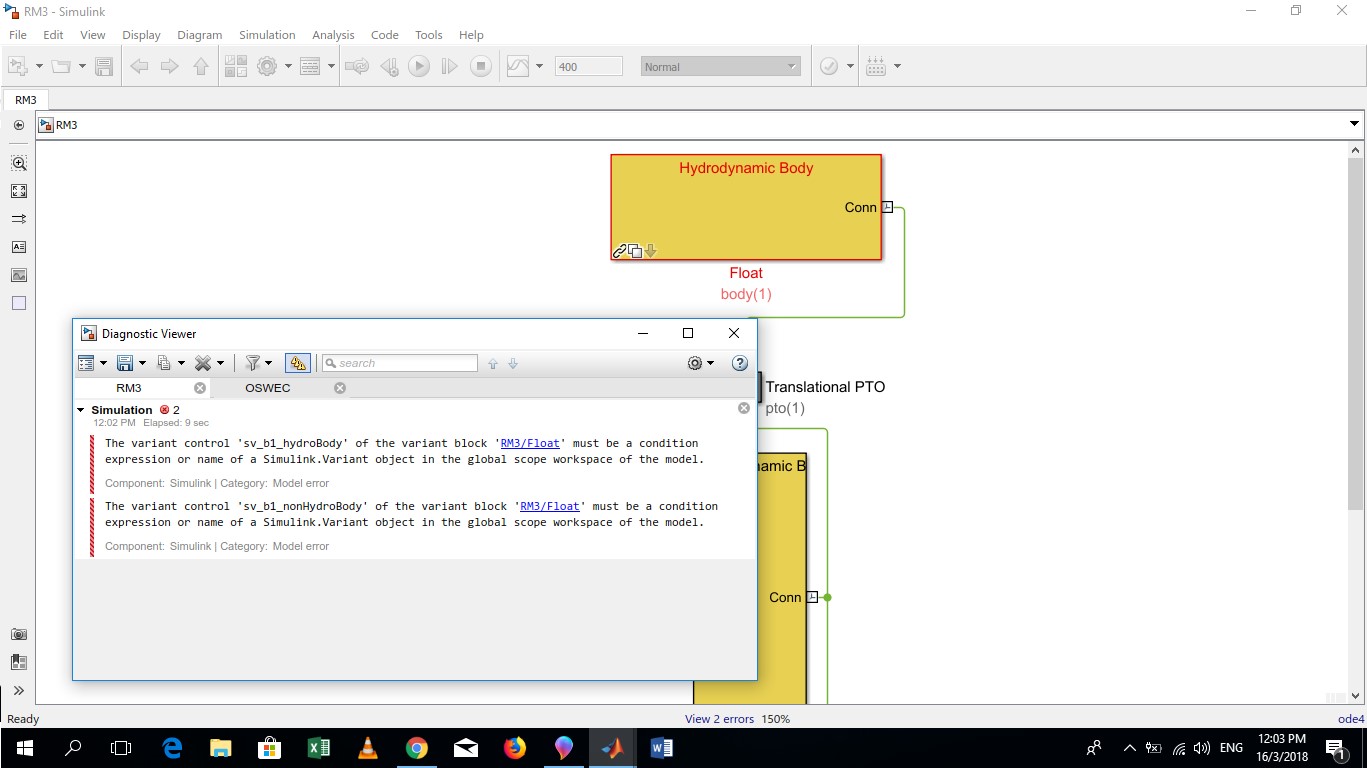The width and height of the screenshot is (1367, 768).
Task: Stop the running simulation
Action: click(481, 66)
